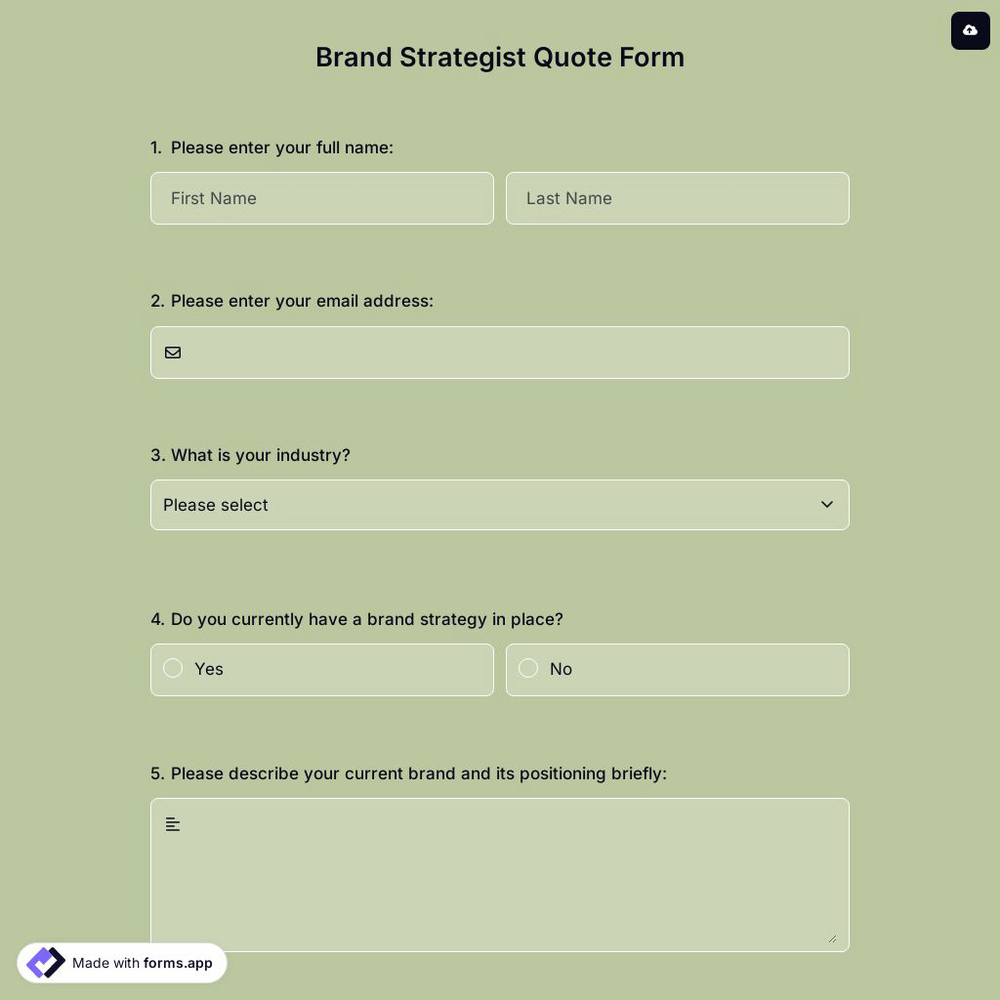Click the email address input field
Image resolution: width=1000 pixels, height=1000 pixels.
pos(500,352)
